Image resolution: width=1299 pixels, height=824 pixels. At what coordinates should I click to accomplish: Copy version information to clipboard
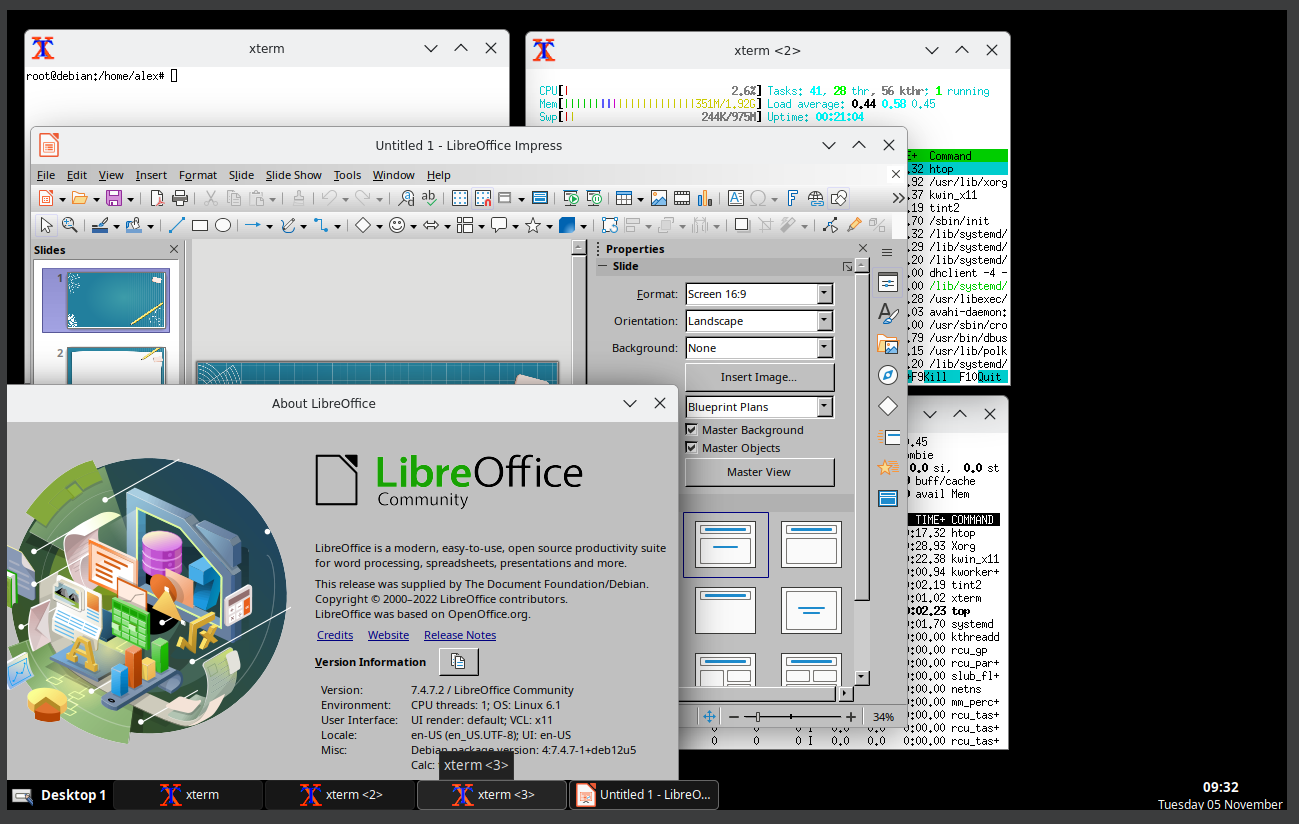coord(458,662)
